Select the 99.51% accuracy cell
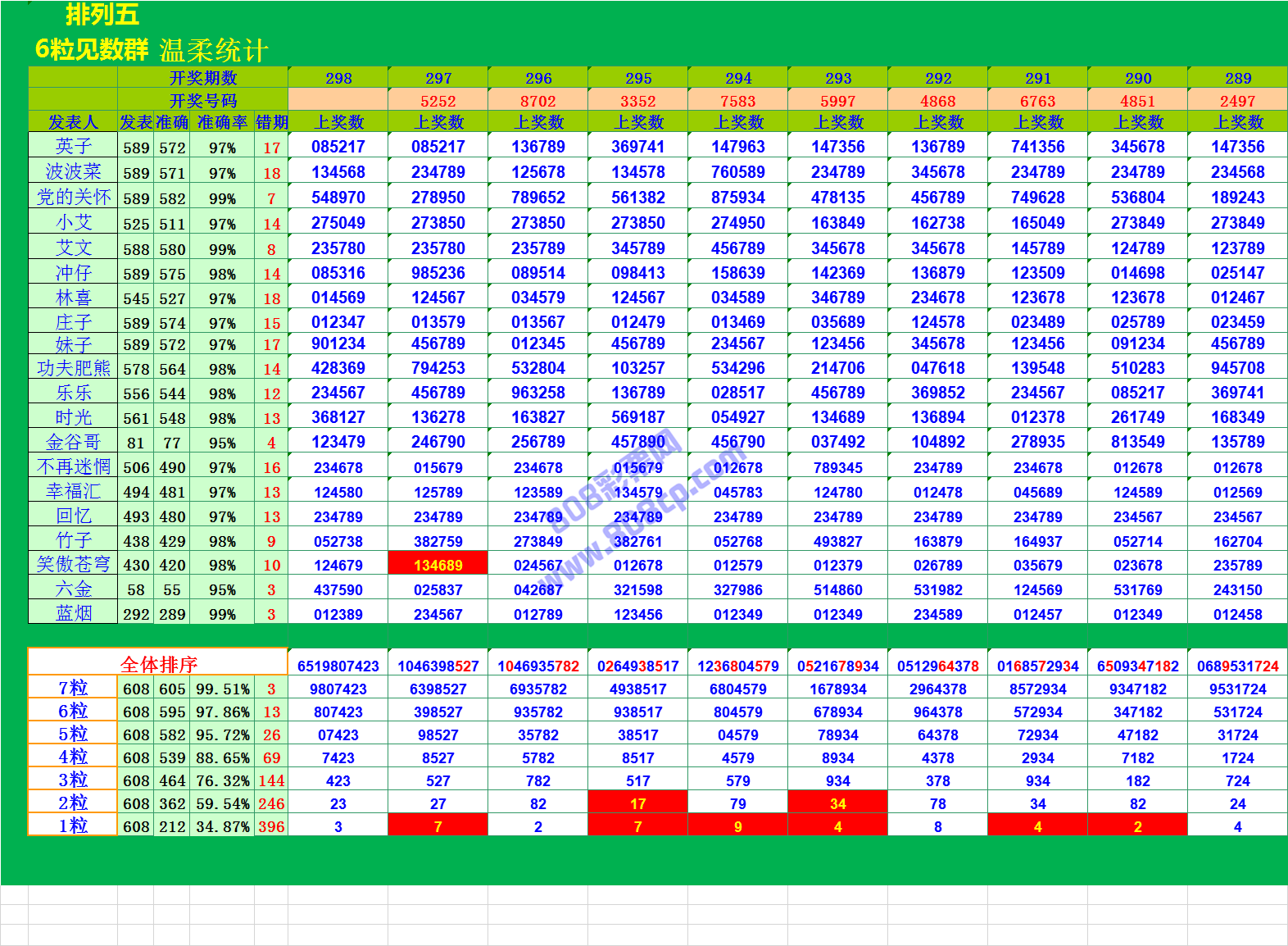Viewport: 1288px width, 946px height. 222,689
